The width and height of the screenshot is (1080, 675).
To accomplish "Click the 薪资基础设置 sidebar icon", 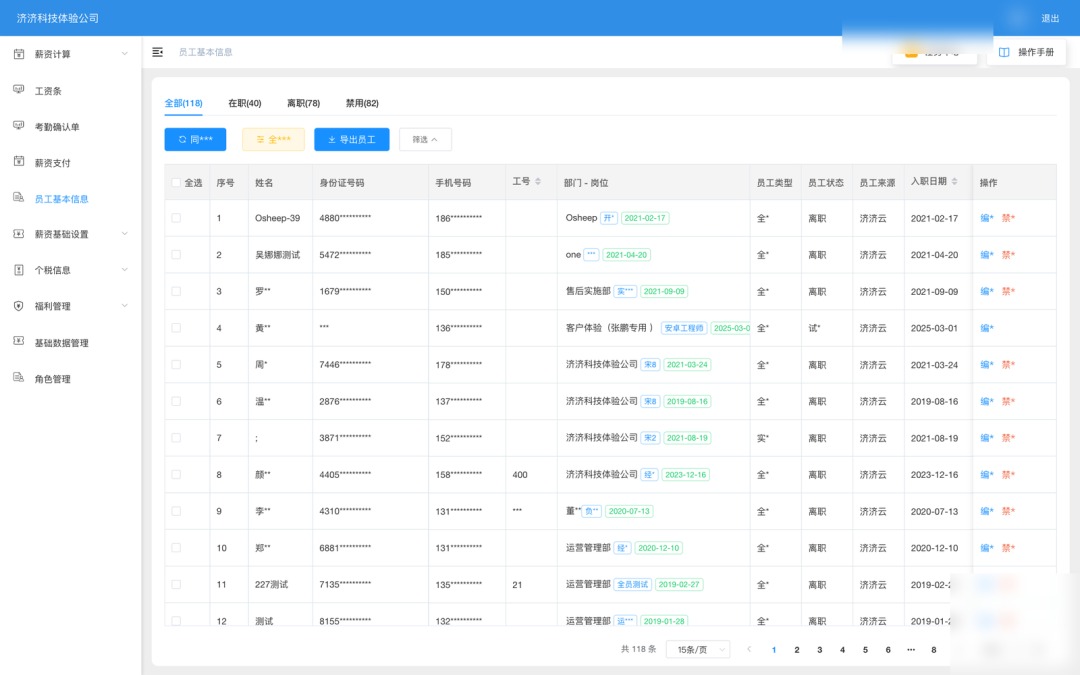I will pos(19,233).
